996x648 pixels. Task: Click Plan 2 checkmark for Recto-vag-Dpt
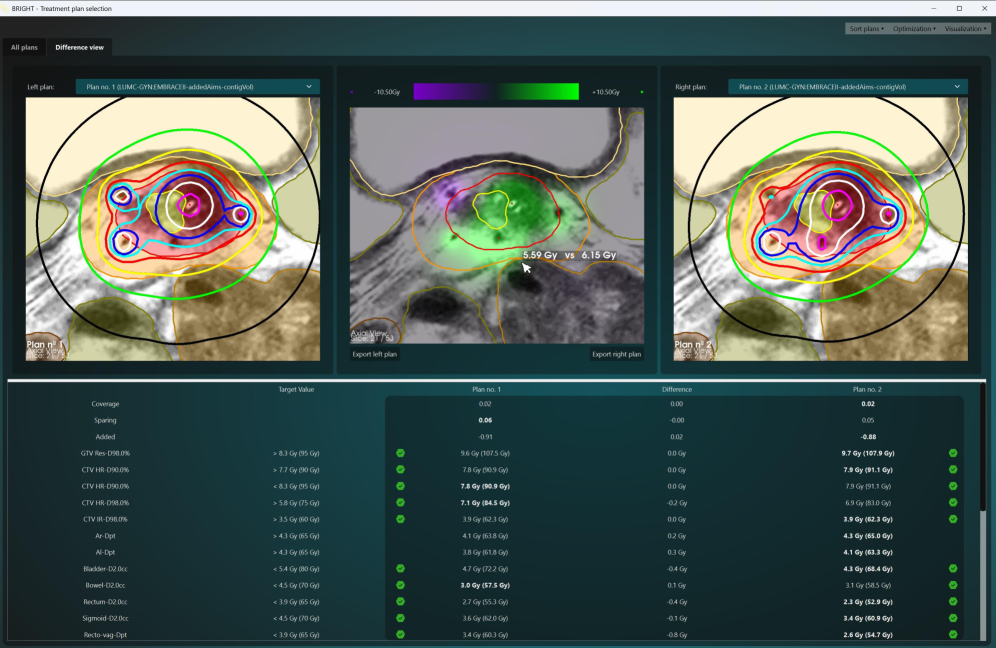[953, 634]
